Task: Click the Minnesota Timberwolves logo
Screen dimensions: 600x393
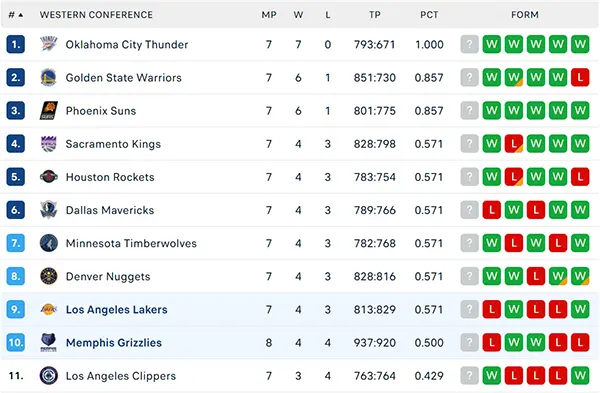Action: pos(49,243)
